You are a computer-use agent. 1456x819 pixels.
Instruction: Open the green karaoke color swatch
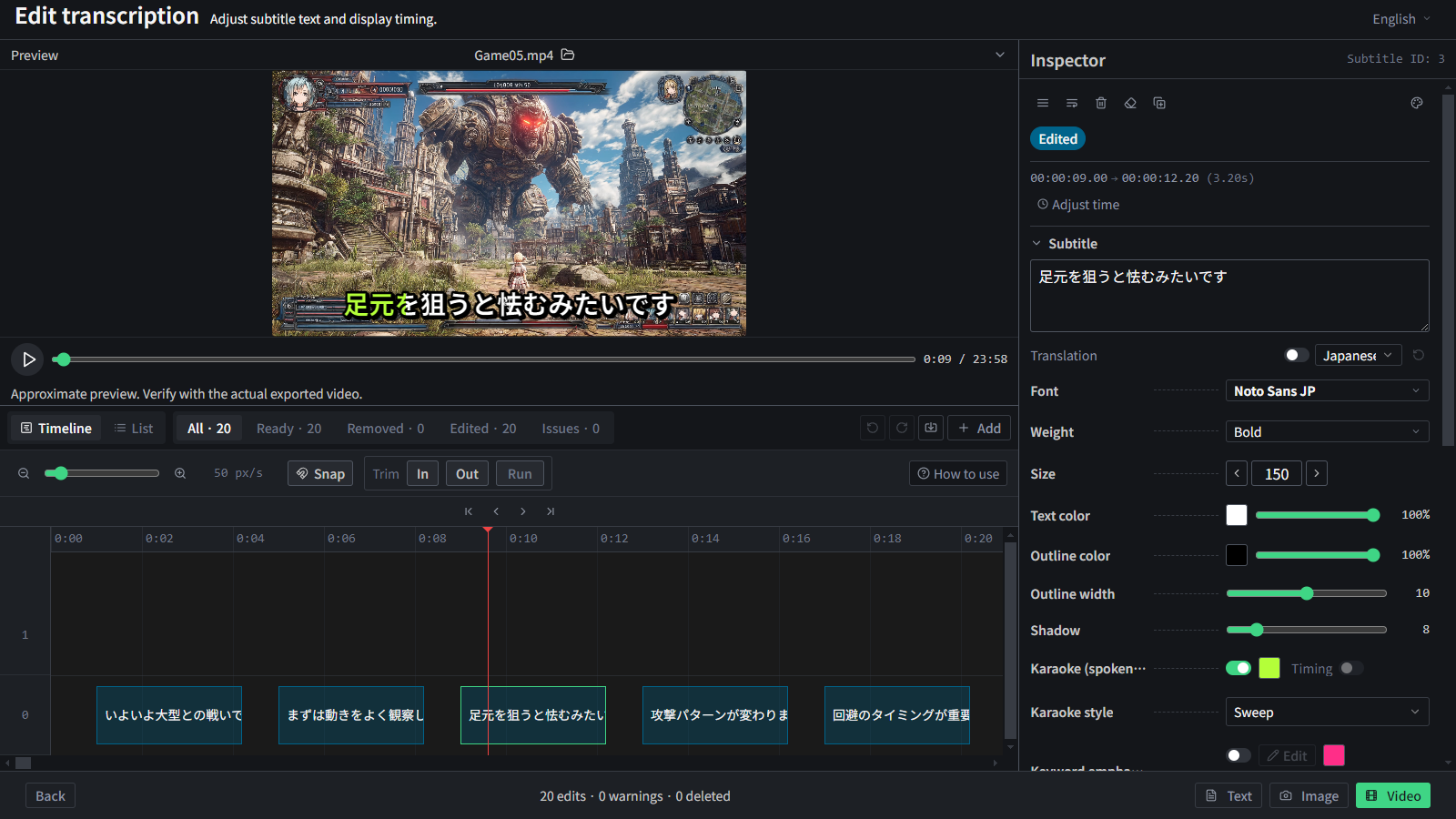click(x=1269, y=668)
